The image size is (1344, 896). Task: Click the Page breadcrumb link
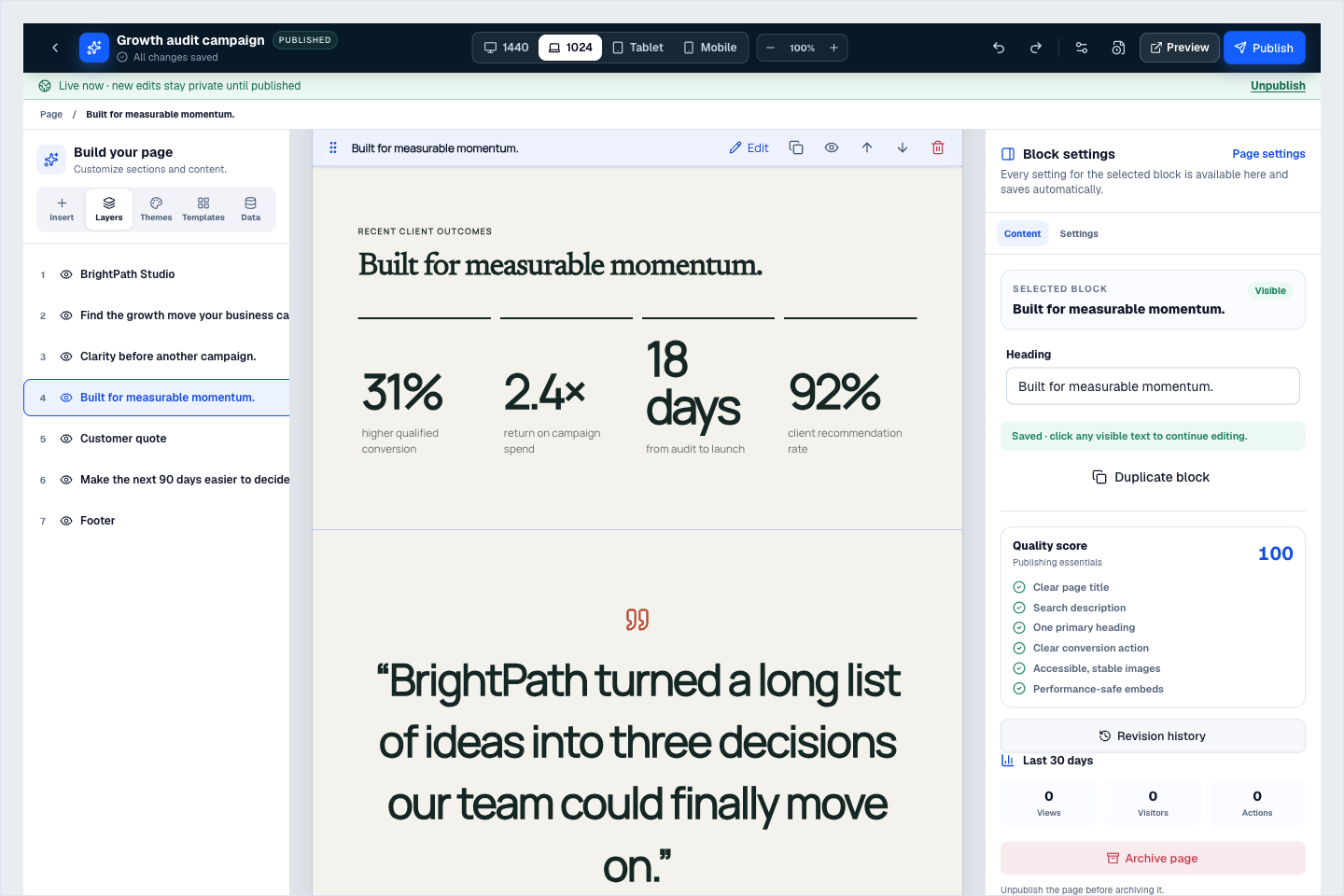coord(51,115)
